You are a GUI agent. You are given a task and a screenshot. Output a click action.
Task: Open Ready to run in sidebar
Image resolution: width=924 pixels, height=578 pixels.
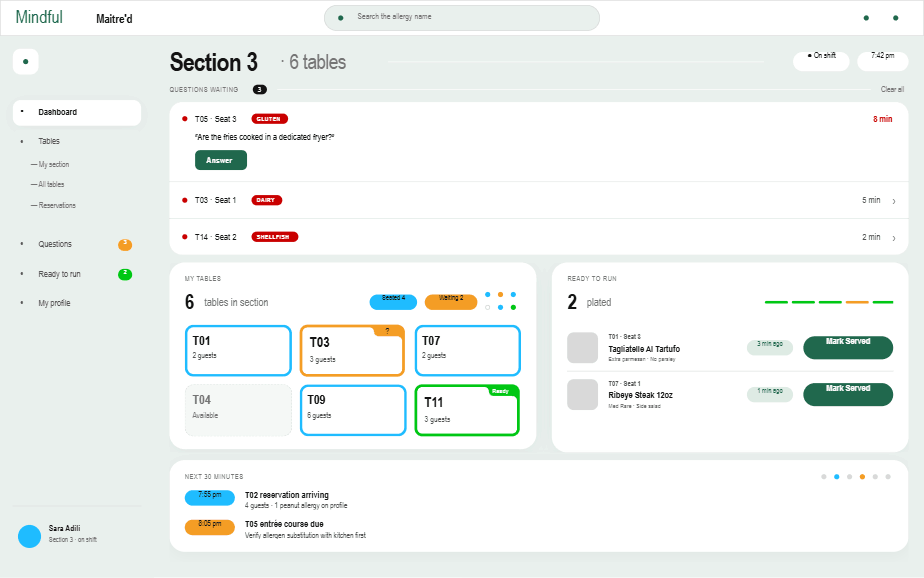point(60,274)
